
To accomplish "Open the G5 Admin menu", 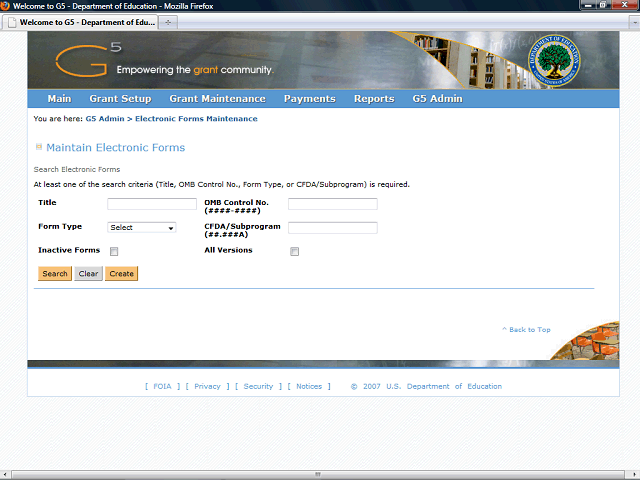I will coord(437,99).
